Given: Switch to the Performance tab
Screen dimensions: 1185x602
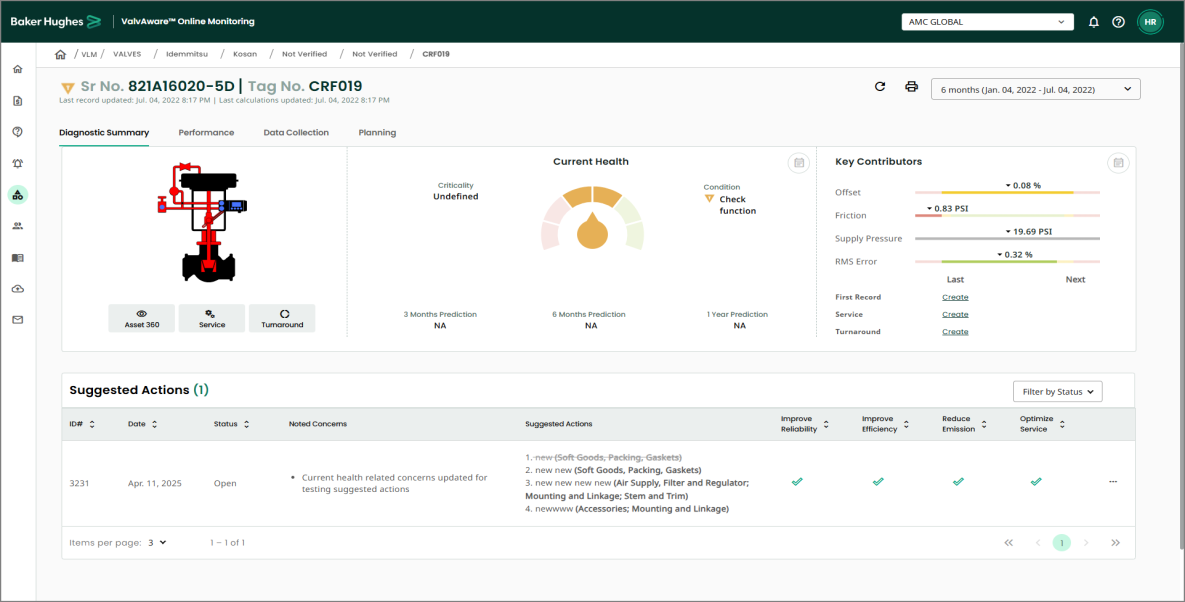Looking at the screenshot, I should coord(206,133).
